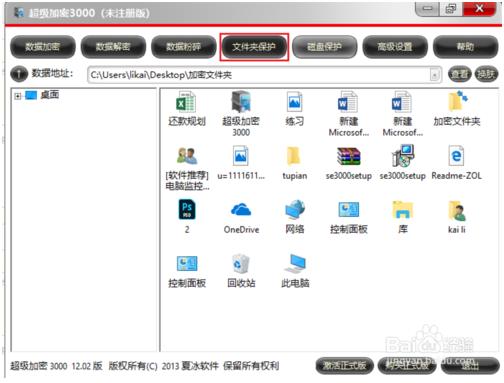Select the second 新建 Microsof... Word document
This screenshot has width=504, height=383.
click(x=402, y=102)
